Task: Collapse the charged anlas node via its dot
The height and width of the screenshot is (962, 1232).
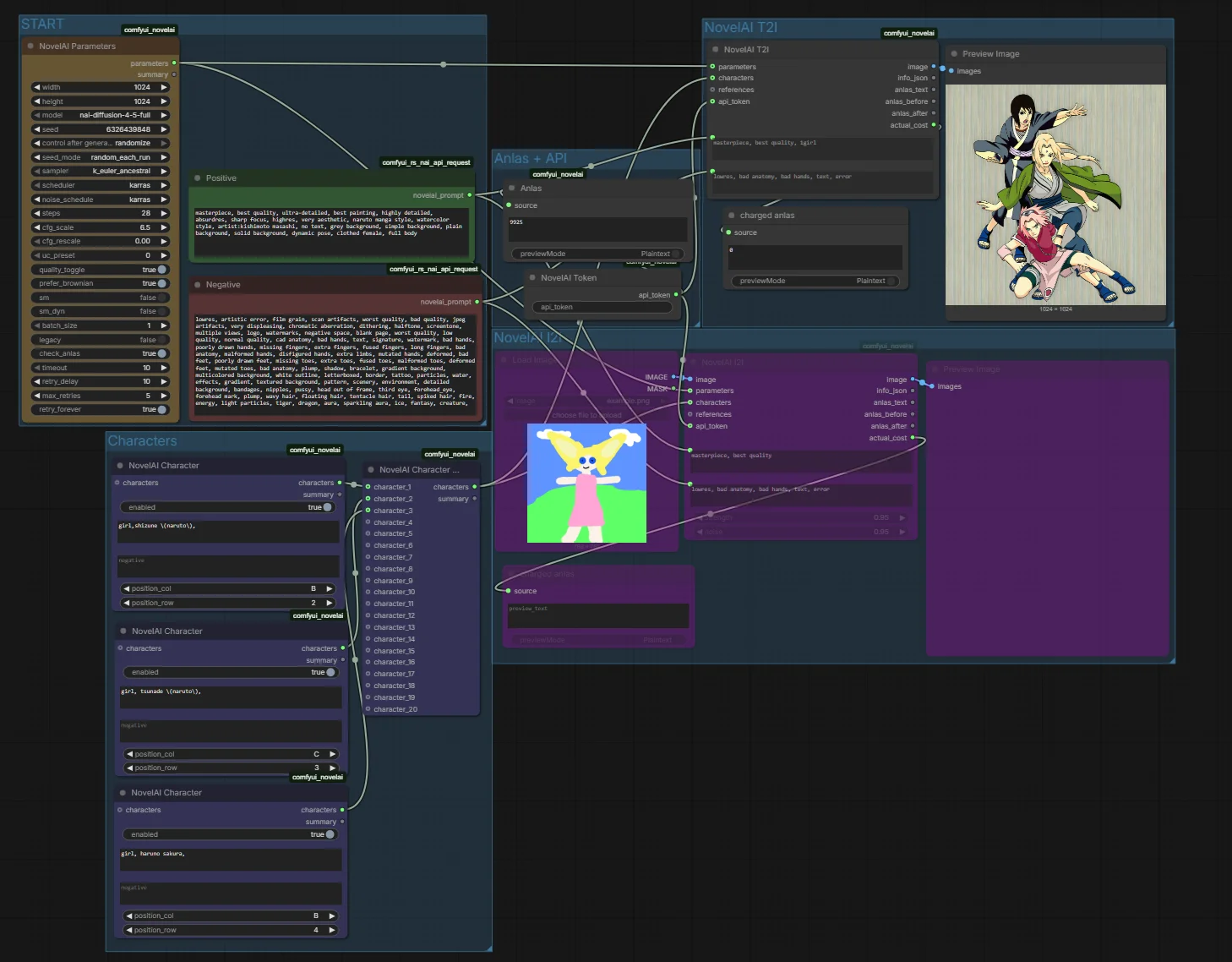Action: [x=732, y=216]
